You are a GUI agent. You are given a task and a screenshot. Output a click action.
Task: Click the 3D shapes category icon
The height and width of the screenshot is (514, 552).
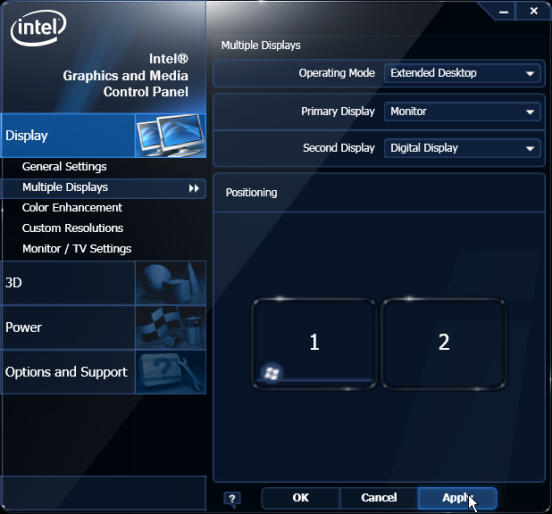click(x=171, y=283)
